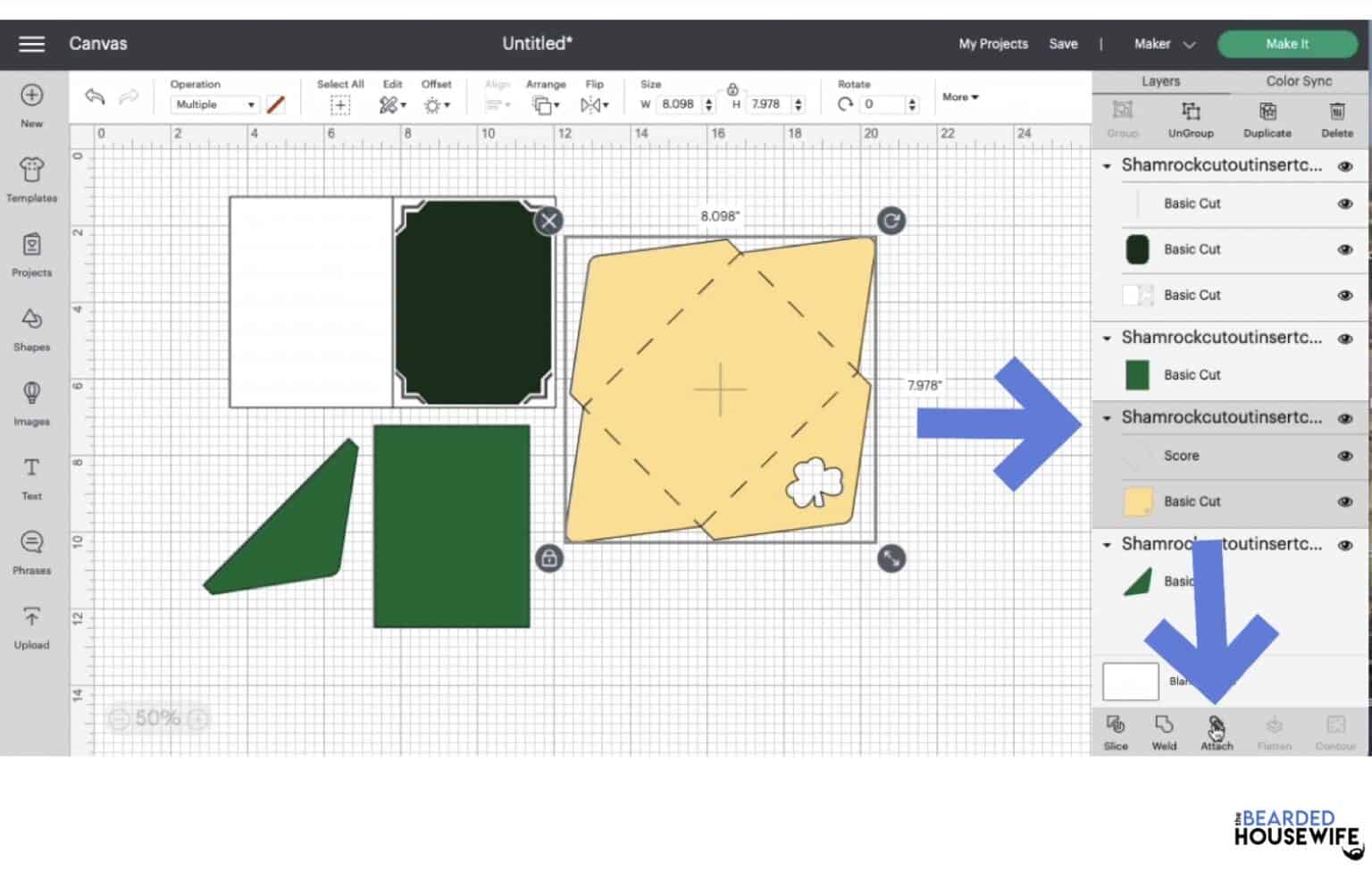Viewport: 1372px width, 872px height.
Task: Toggle visibility of the yellow Basic Cut layer
Action: coord(1345,501)
